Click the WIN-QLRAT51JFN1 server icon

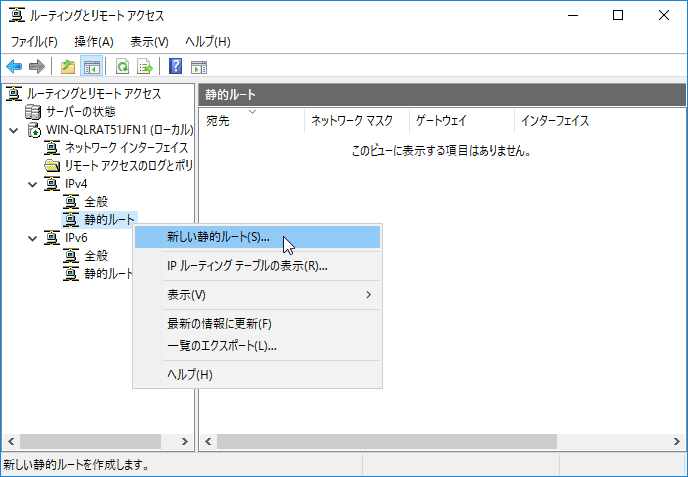(x=34, y=130)
